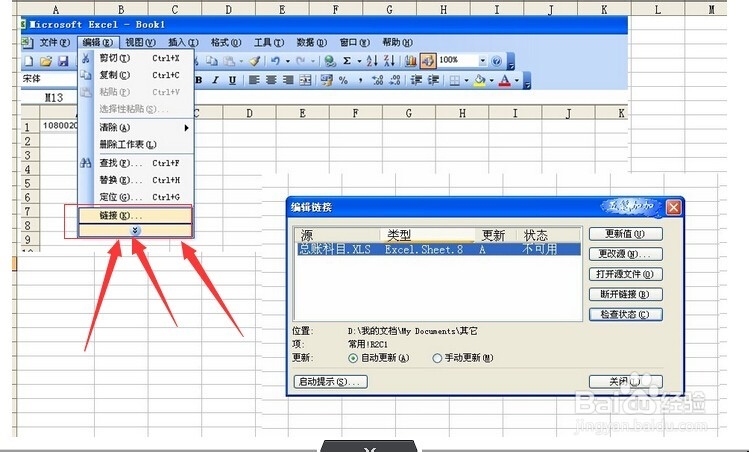Click the Sort Ascending A-Z icon
Viewport: 749px width, 452px height.
pos(372,61)
